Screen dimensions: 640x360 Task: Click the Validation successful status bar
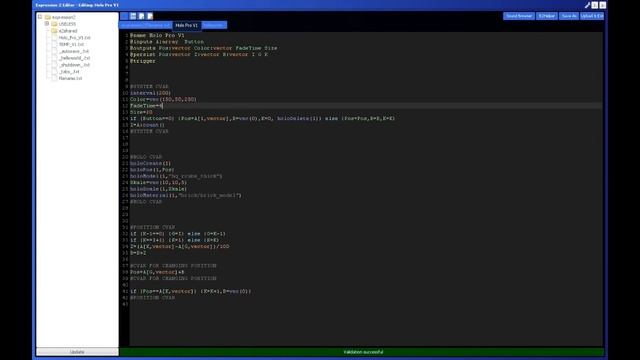362,352
